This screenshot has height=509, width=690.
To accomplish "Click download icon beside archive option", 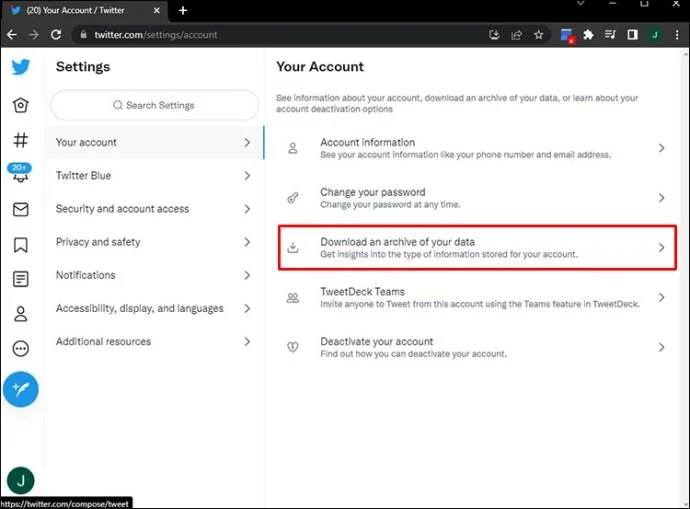I will tap(293, 248).
